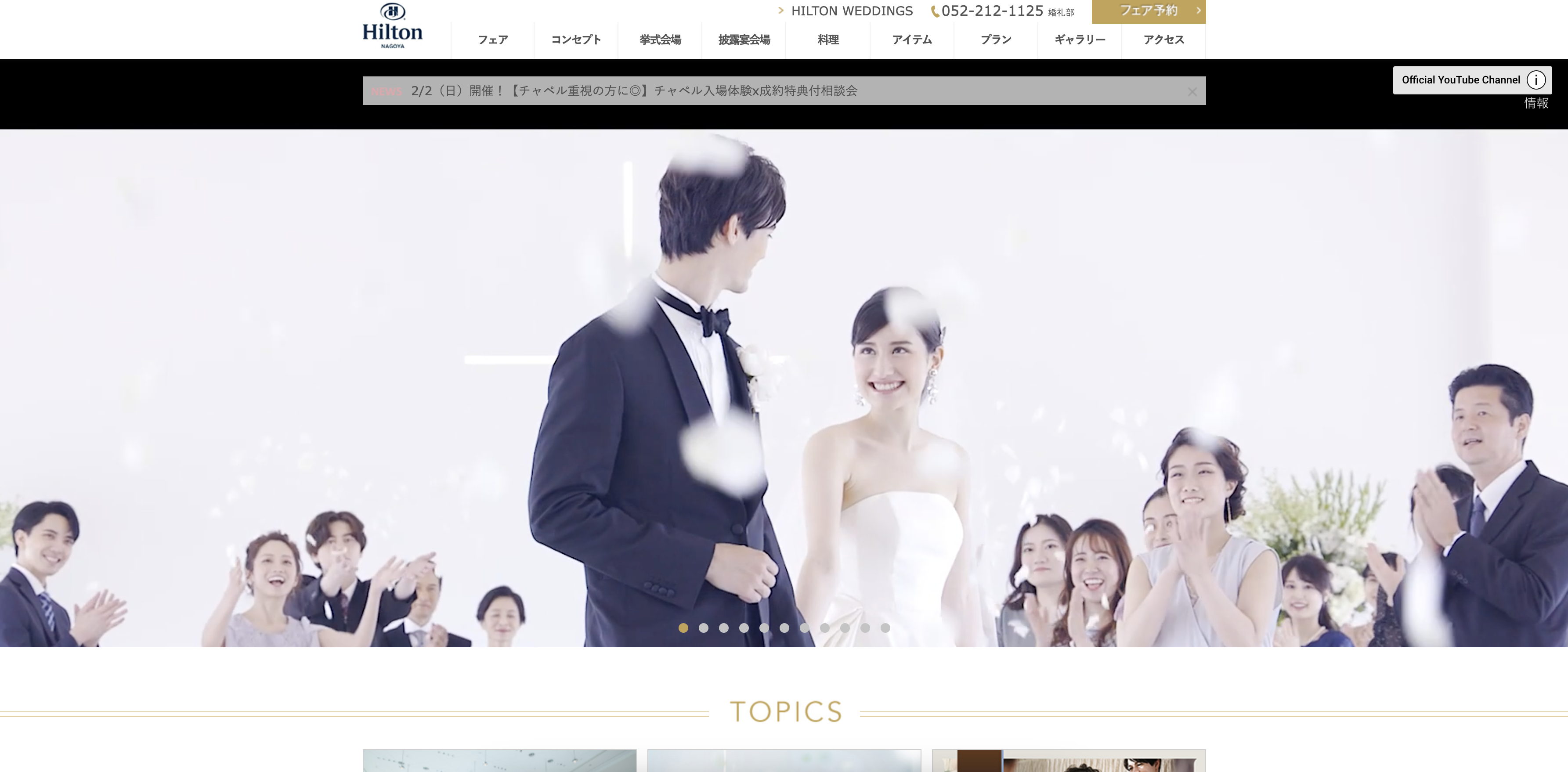Open the ギャラリー page
Viewport: 1568px width, 772px height.
[x=1080, y=40]
